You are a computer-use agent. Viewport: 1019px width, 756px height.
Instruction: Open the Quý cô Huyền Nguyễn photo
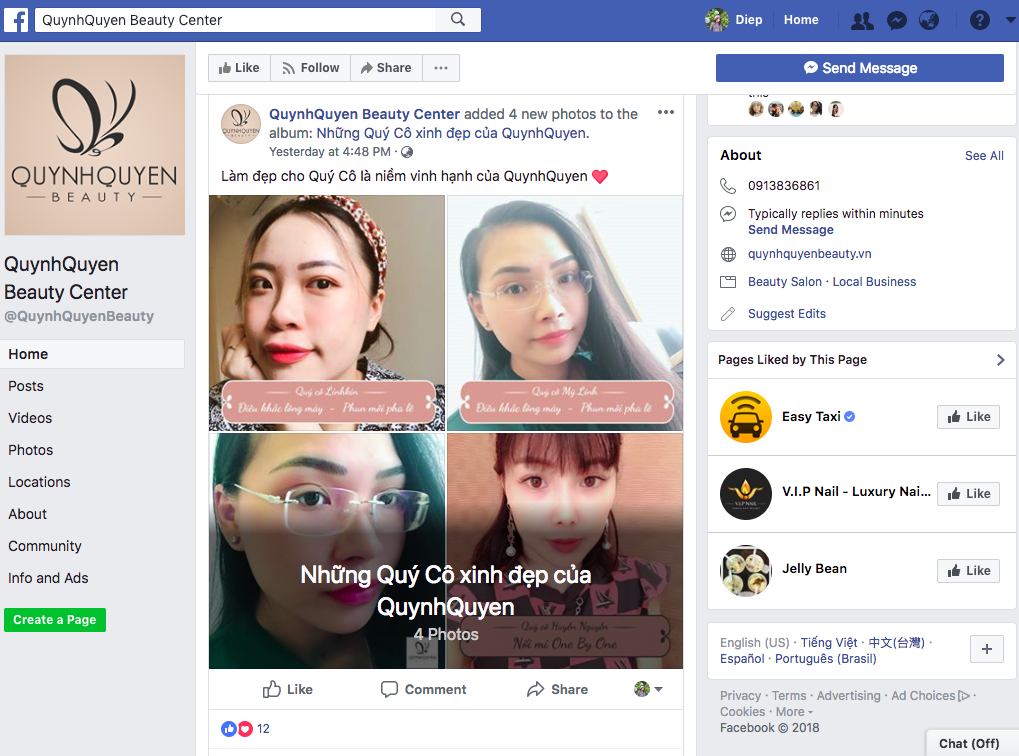click(565, 551)
